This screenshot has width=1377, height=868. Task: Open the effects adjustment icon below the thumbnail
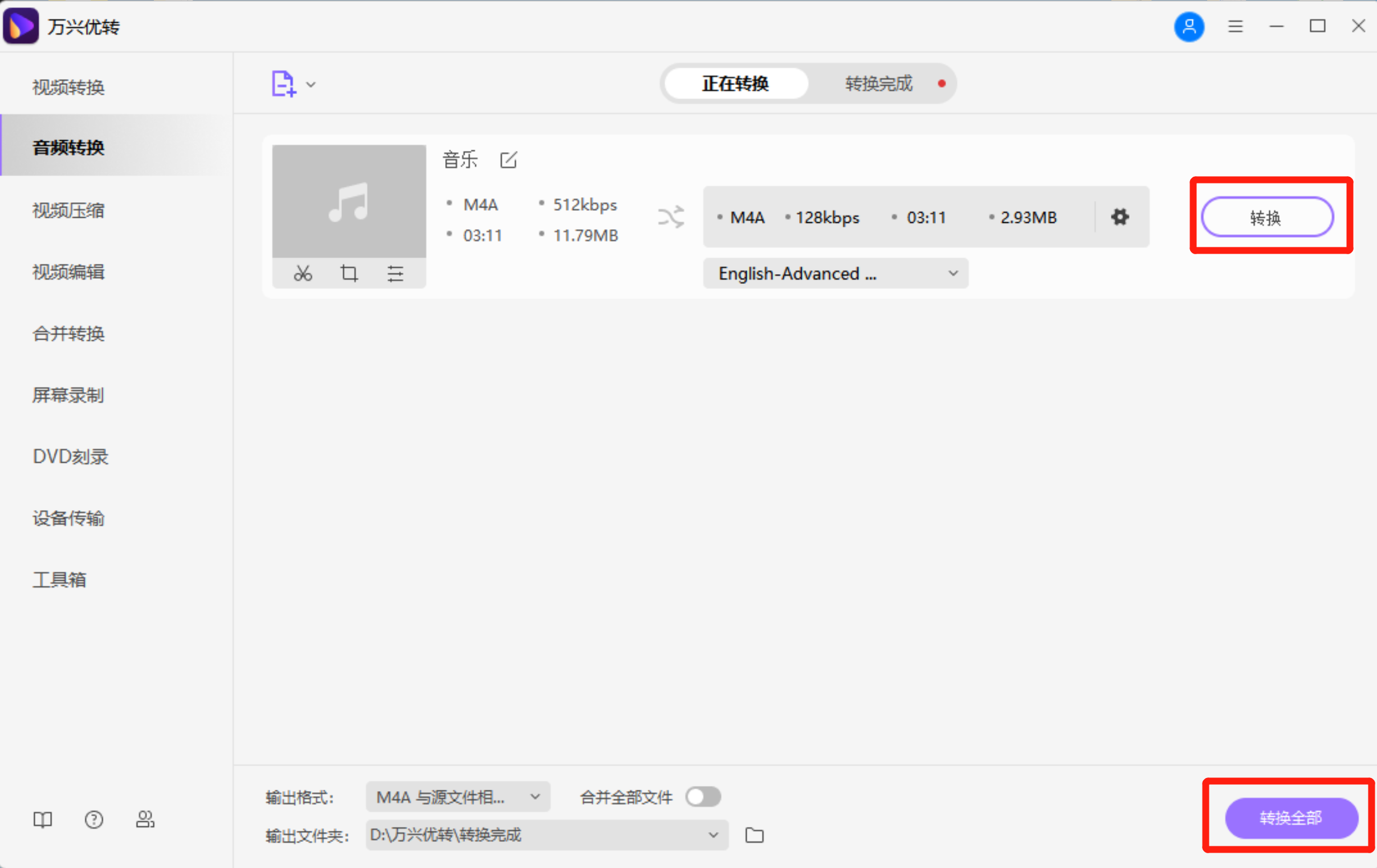point(396,274)
